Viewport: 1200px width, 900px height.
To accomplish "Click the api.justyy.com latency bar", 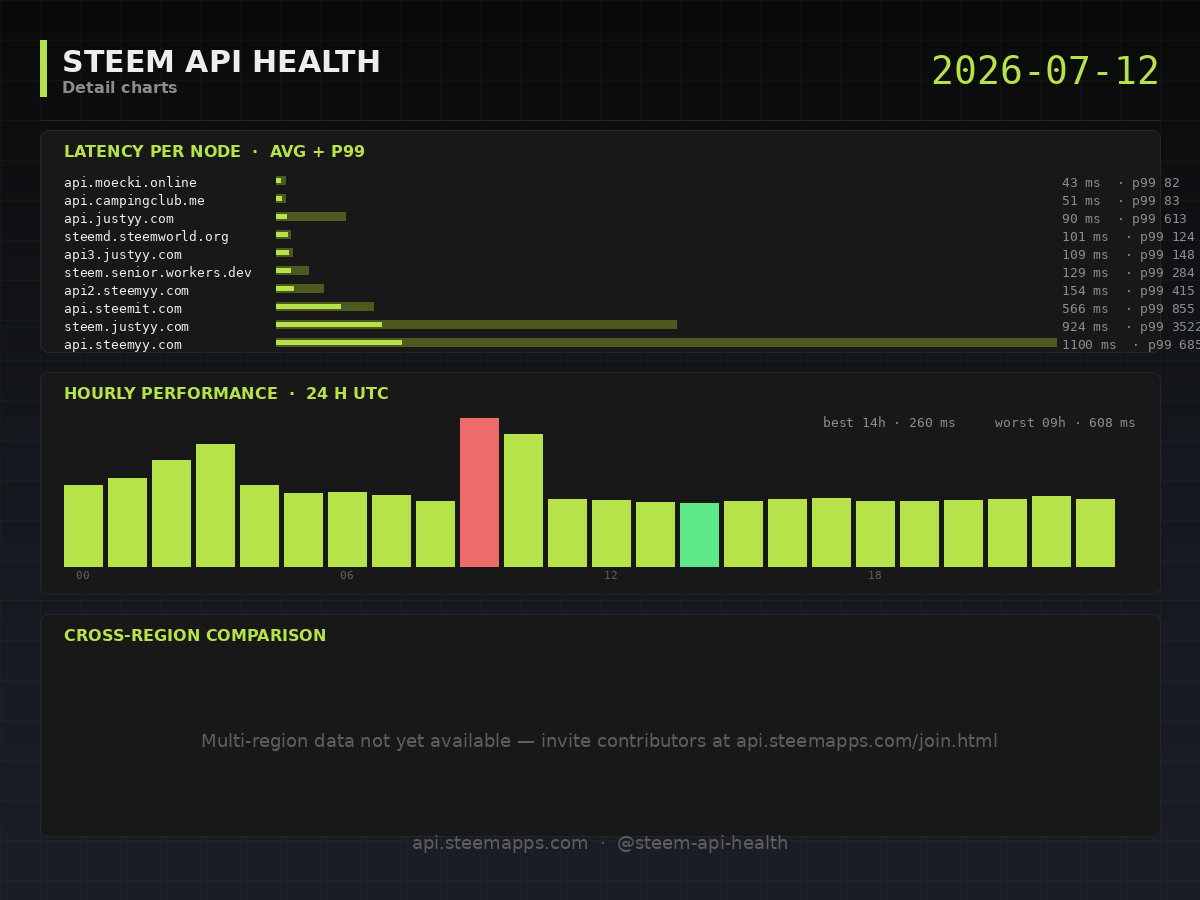I will click(x=311, y=216).
